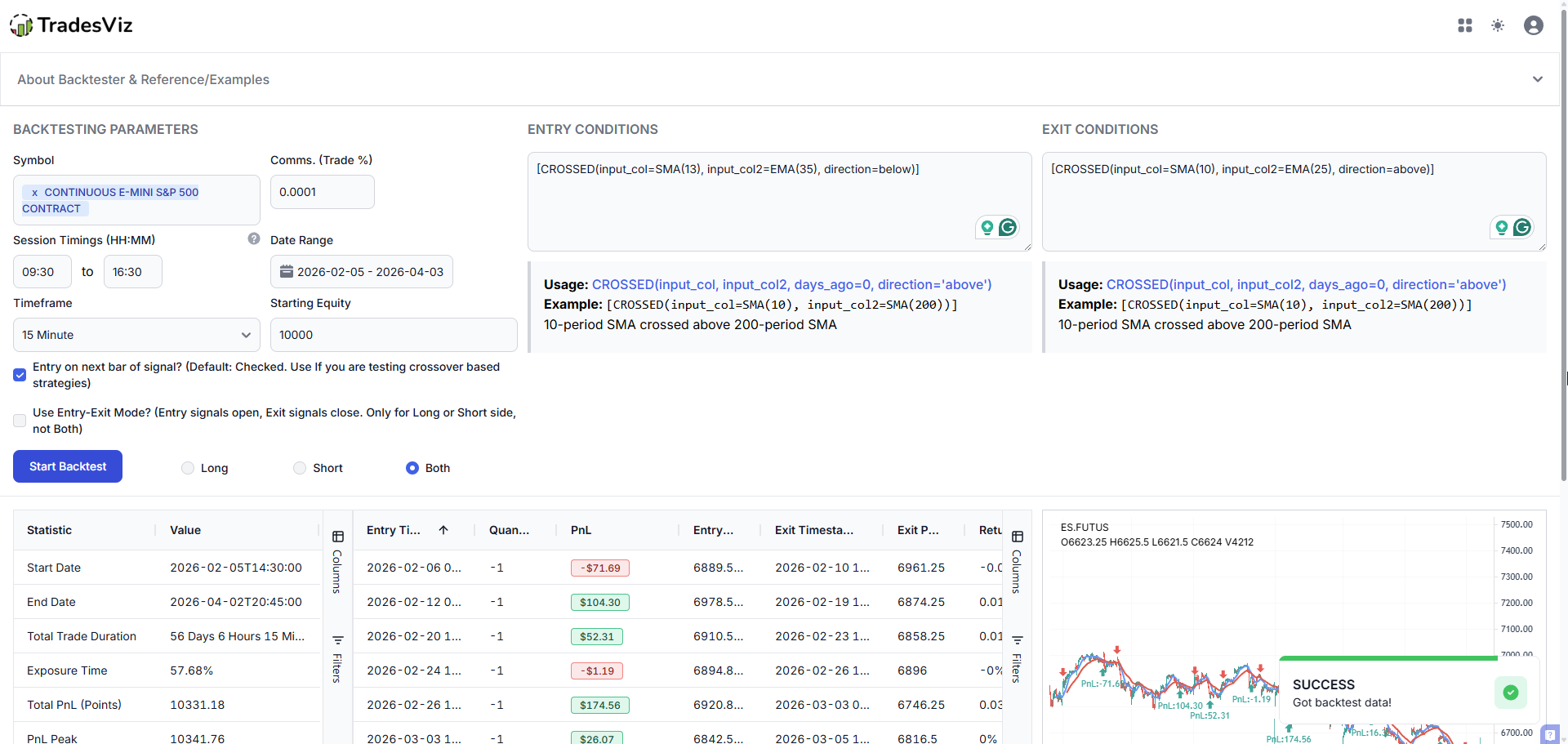Remove the Continuous E-Mini S&P 500 symbol tag
The image size is (1568, 744).
[x=34, y=193]
